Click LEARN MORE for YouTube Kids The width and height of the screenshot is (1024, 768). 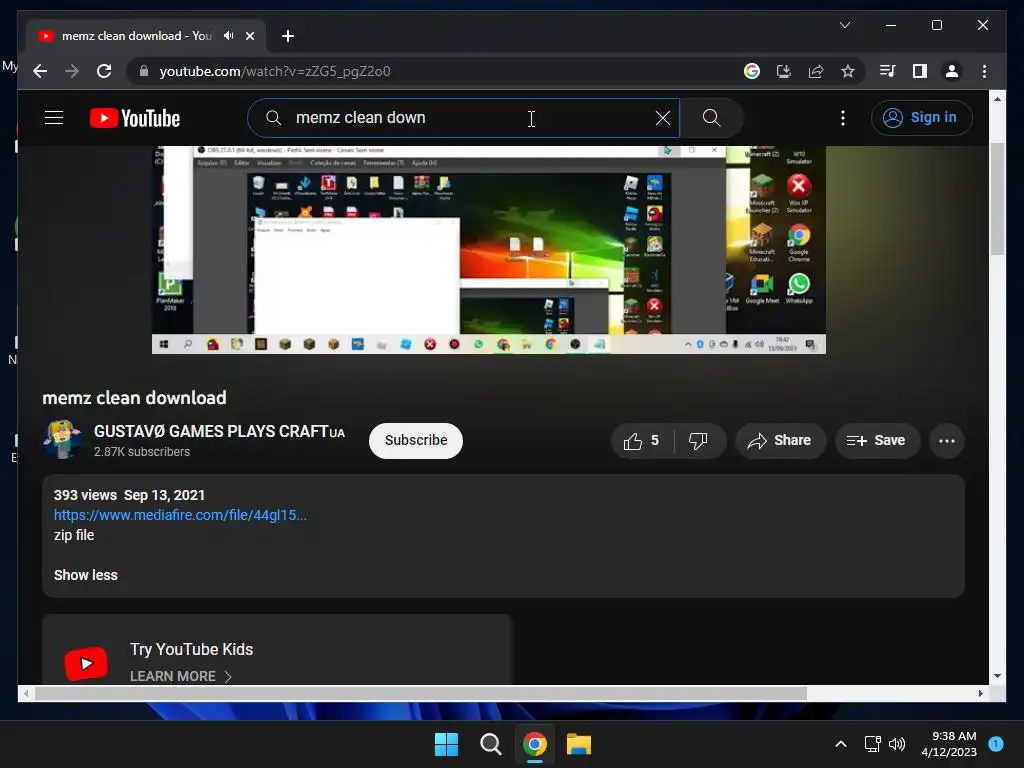(180, 677)
